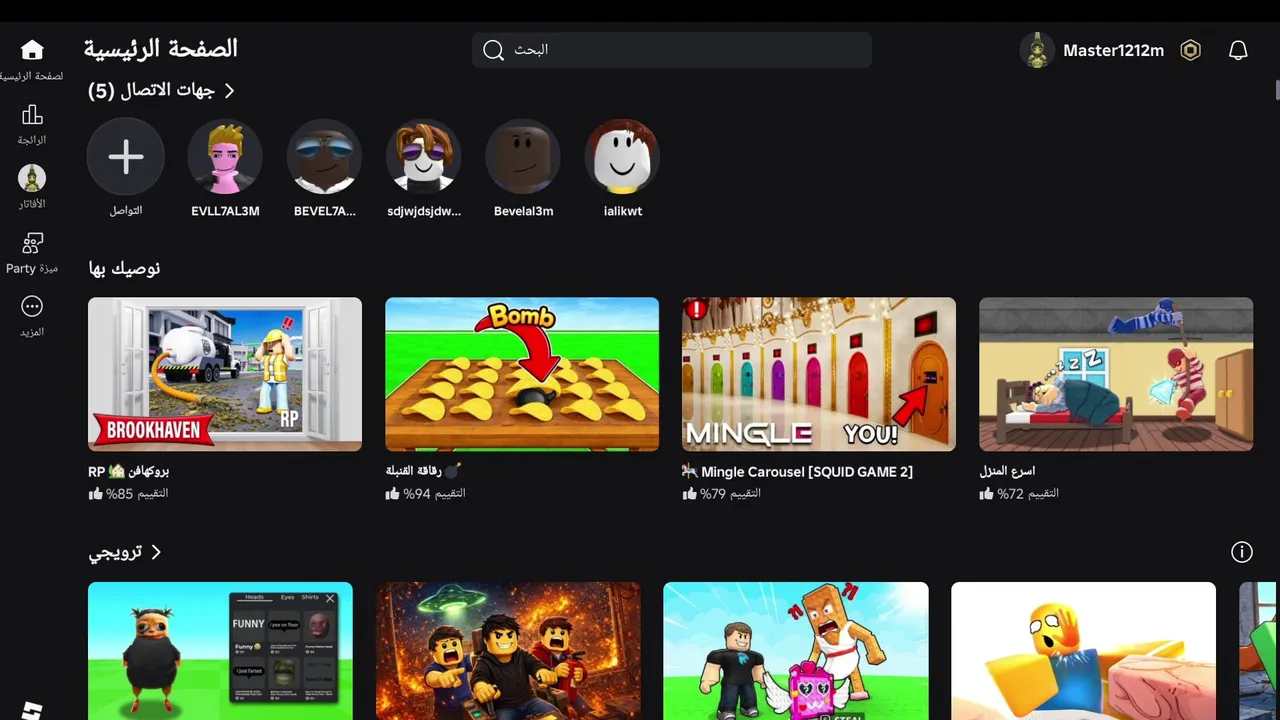
Task: Expand the connections (5) chevron
Action: (229, 91)
